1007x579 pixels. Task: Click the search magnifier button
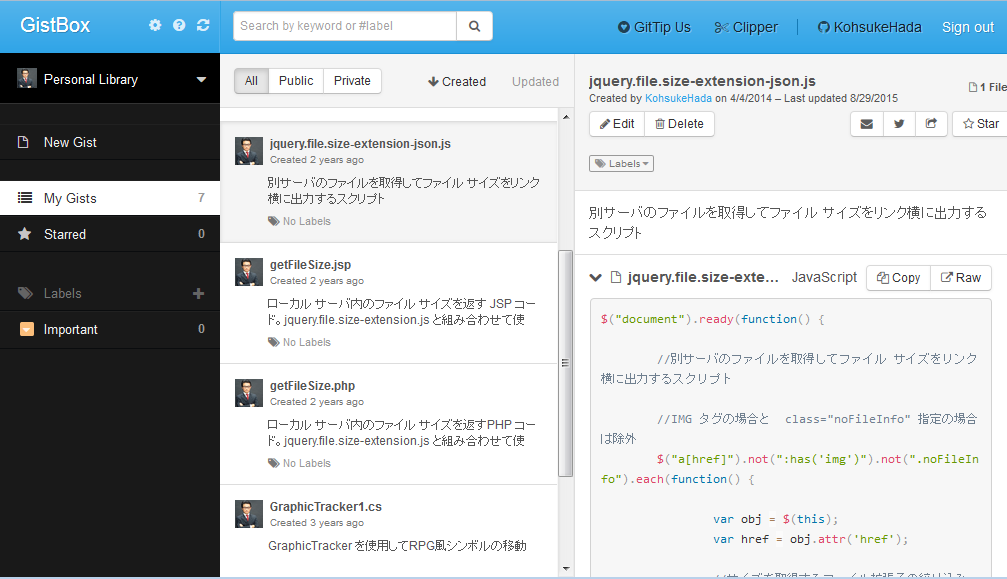click(x=475, y=26)
